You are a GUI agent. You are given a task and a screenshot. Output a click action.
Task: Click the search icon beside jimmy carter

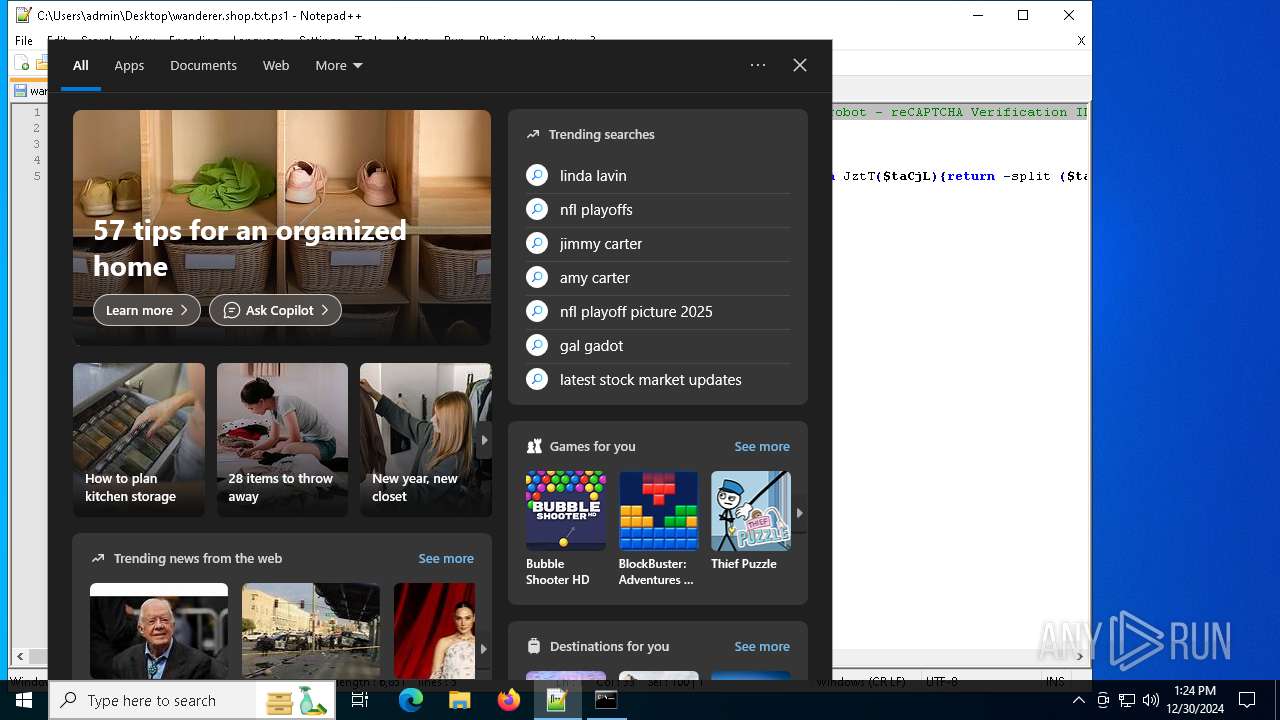point(537,243)
